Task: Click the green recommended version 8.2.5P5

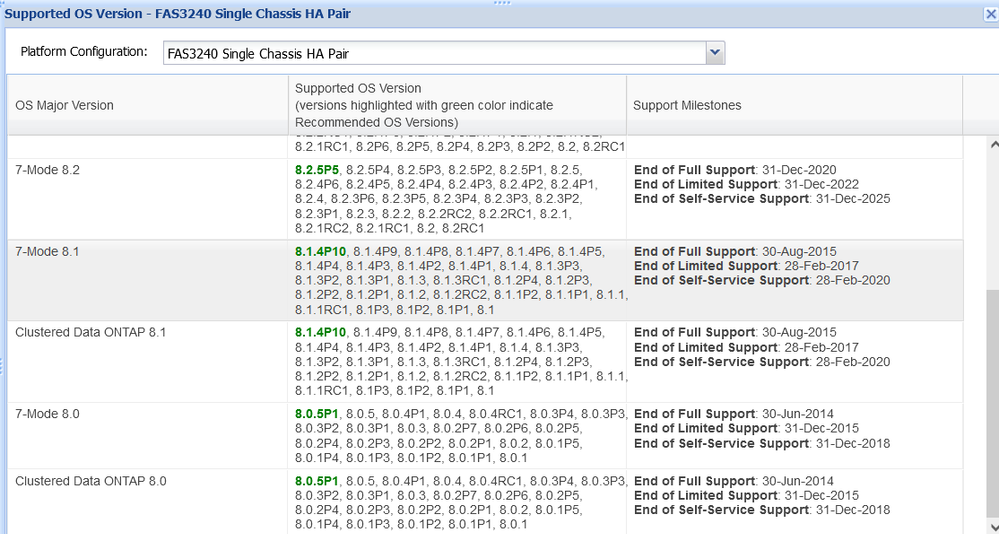Action: [317, 170]
